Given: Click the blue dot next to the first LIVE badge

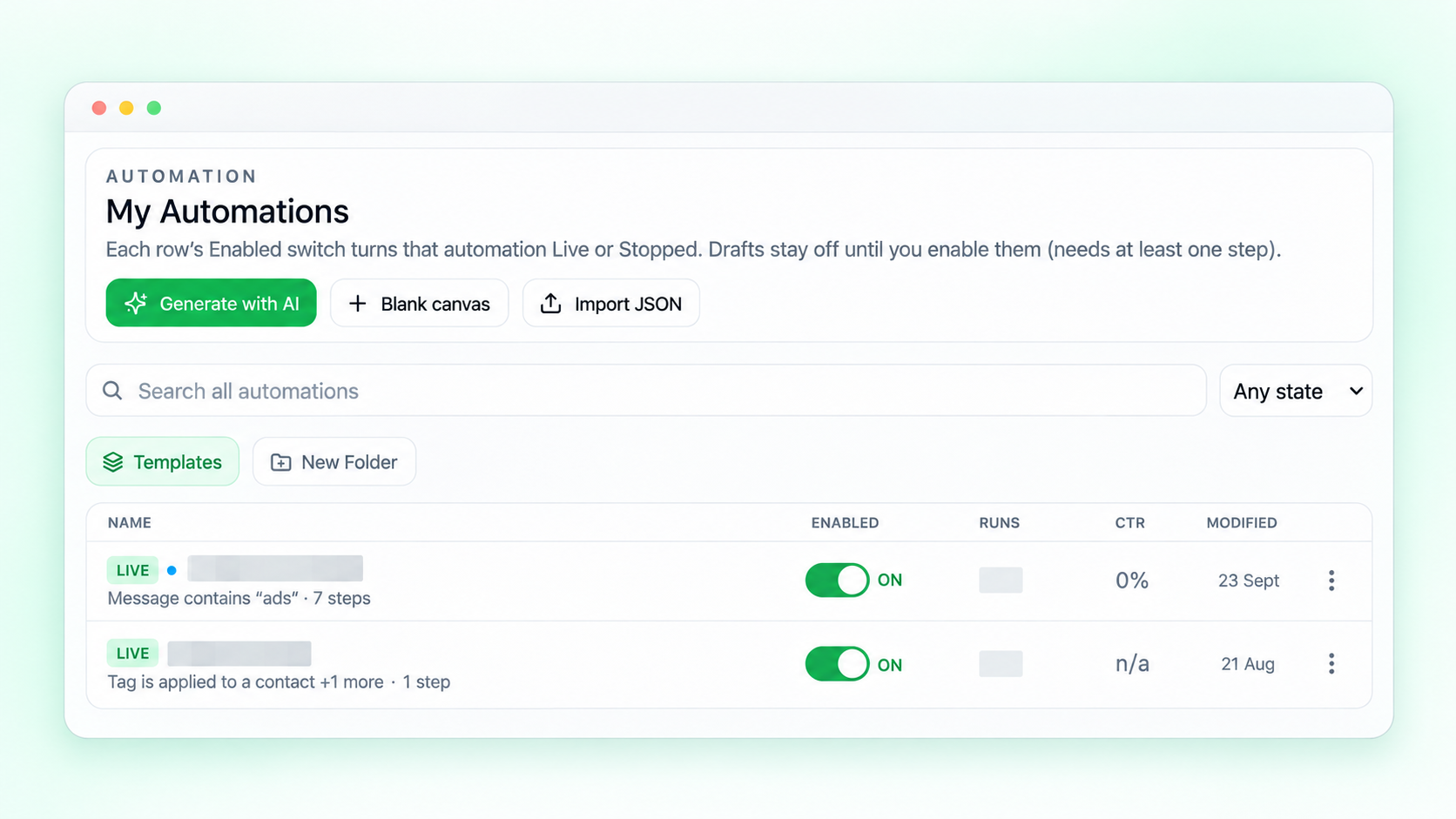Looking at the screenshot, I should [x=172, y=571].
